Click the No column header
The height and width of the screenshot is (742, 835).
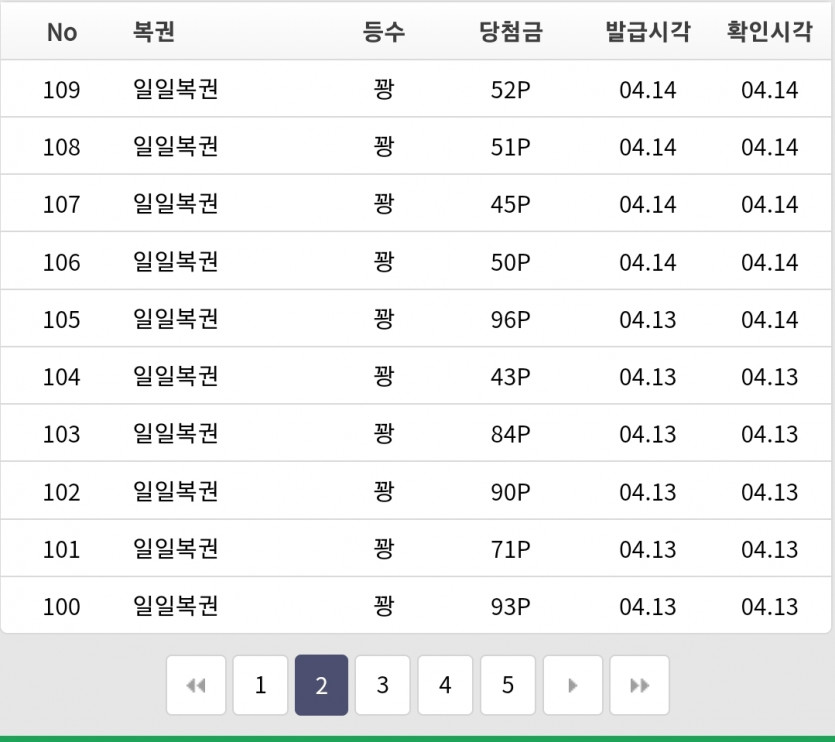(62, 32)
